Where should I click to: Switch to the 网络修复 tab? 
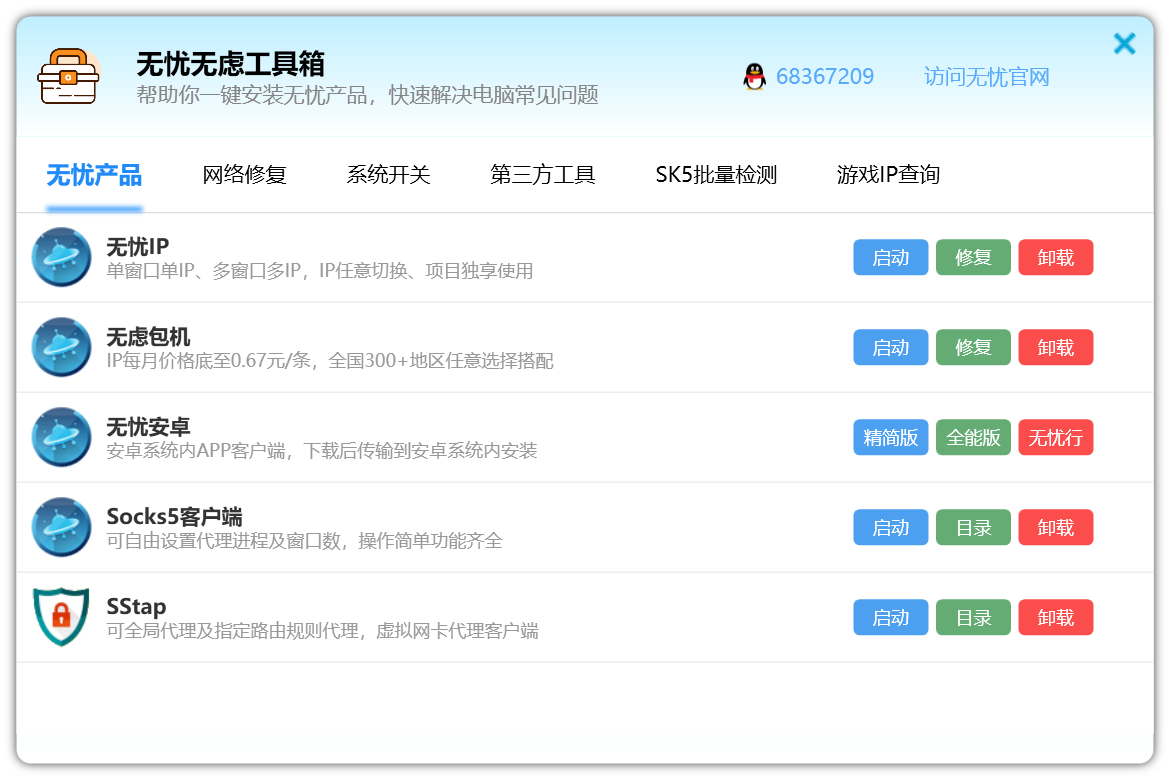coord(244,175)
